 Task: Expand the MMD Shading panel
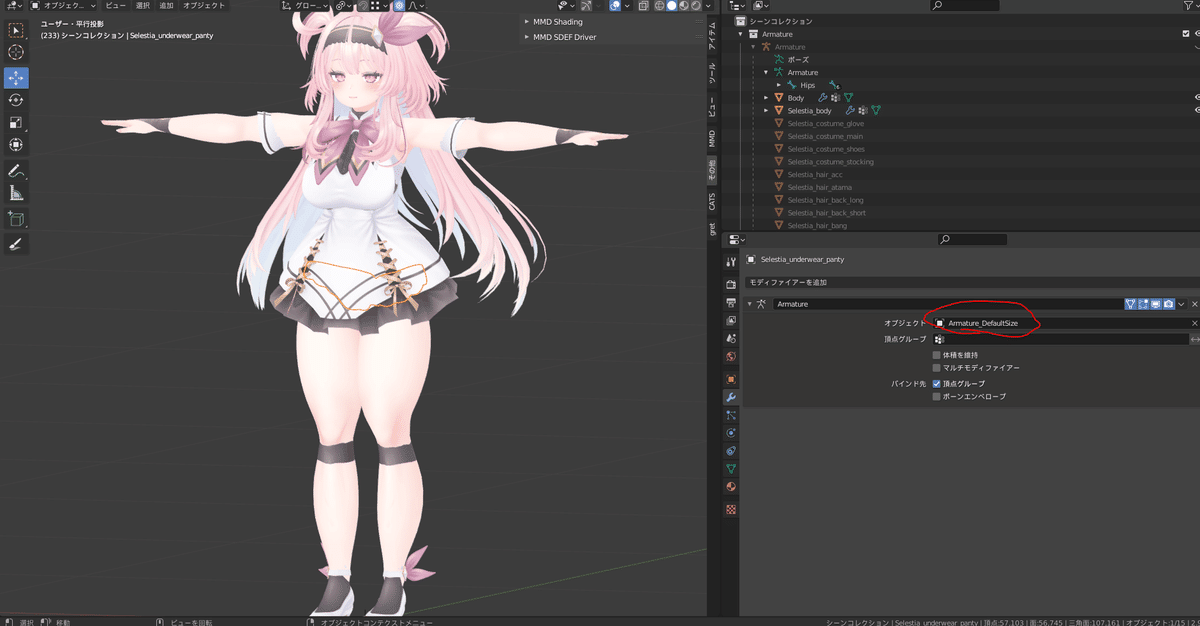click(x=526, y=22)
